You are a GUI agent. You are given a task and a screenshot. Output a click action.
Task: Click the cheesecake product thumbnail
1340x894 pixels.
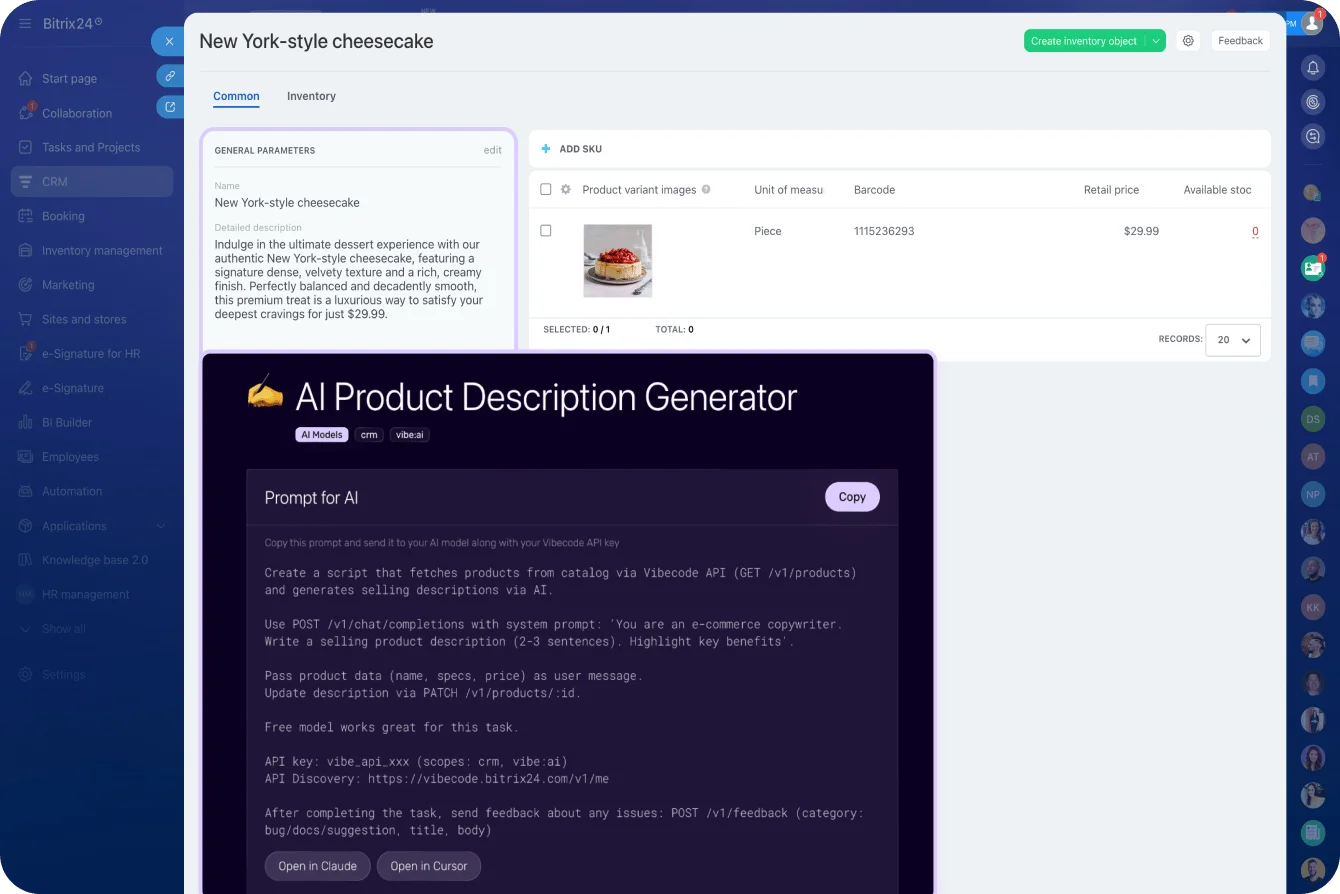tap(618, 261)
